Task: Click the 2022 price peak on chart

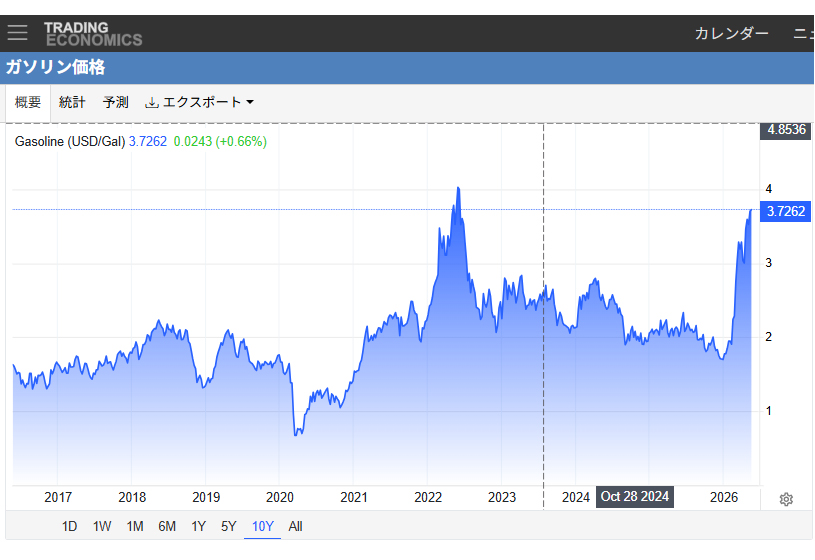Action: tap(458, 188)
